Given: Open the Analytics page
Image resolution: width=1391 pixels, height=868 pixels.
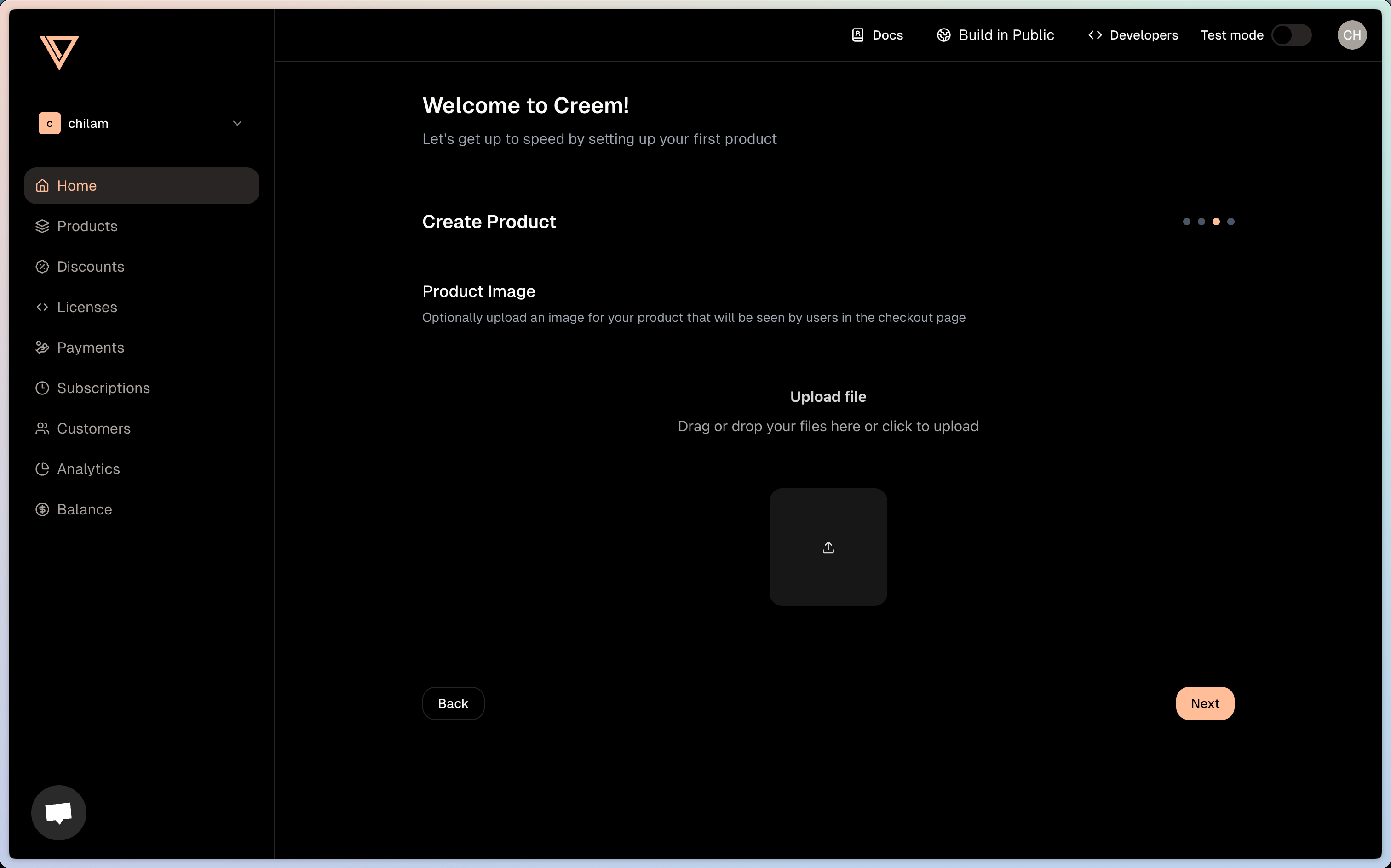Looking at the screenshot, I should (141, 469).
